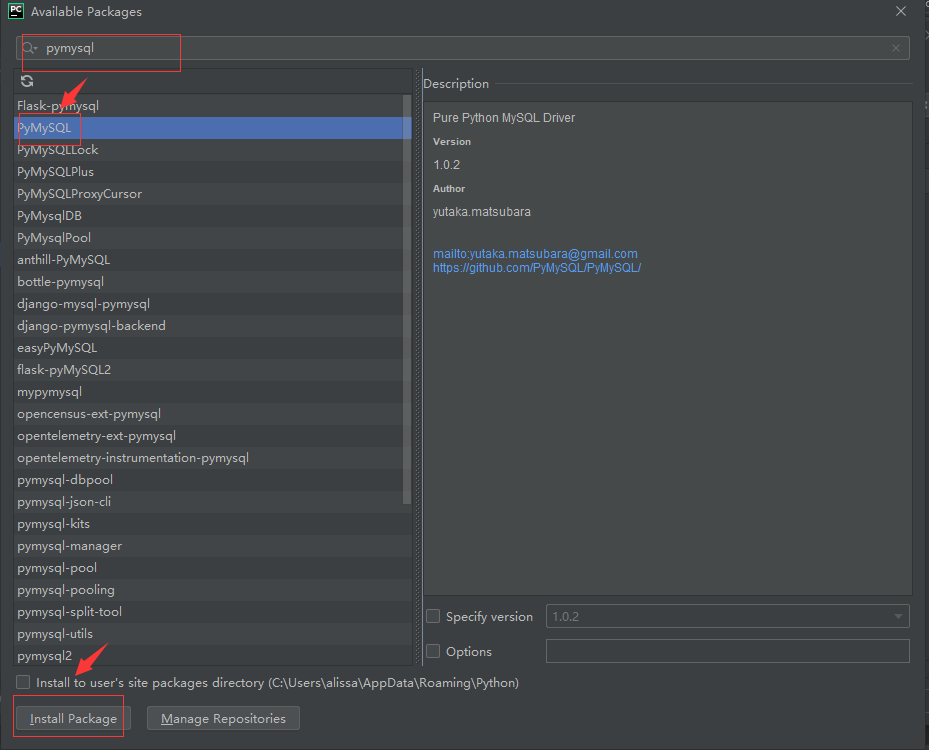
Task: Select pymysql-pooling package
Action: click(x=213, y=589)
